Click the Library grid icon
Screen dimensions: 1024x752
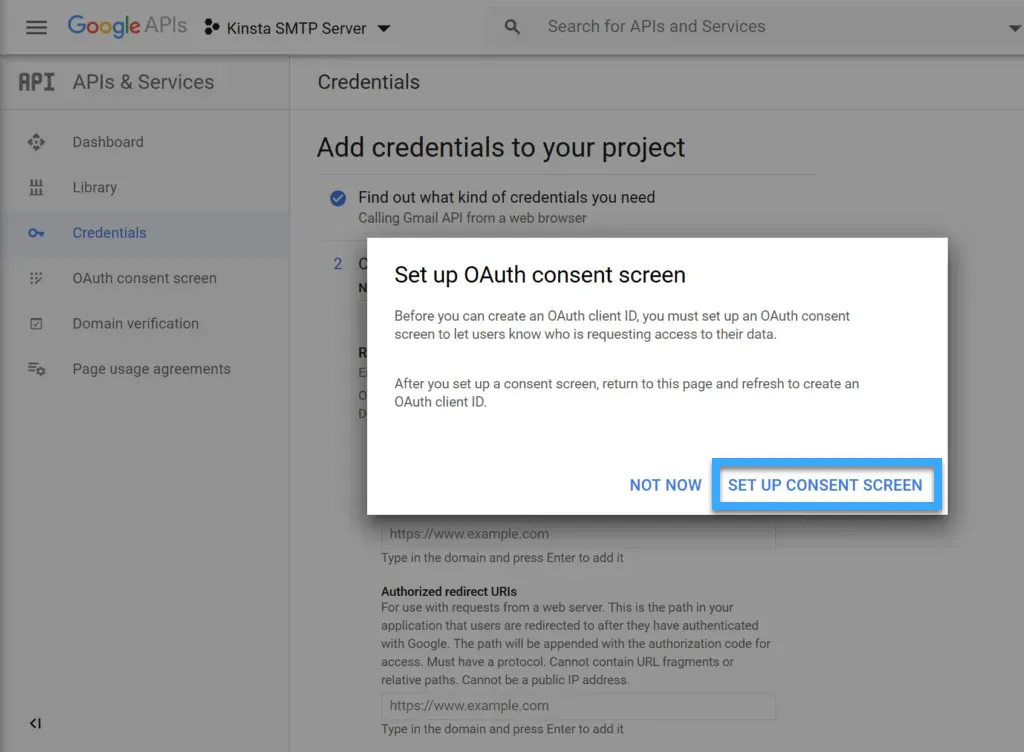[x=36, y=187]
